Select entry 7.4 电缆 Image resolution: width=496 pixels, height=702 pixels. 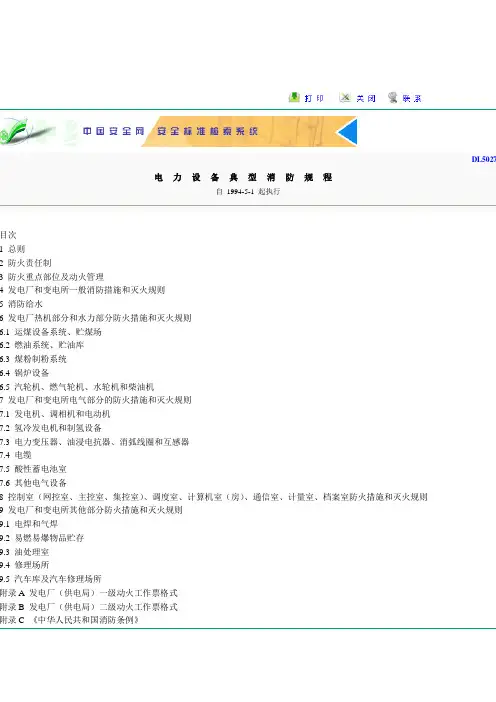click(x=16, y=455)
